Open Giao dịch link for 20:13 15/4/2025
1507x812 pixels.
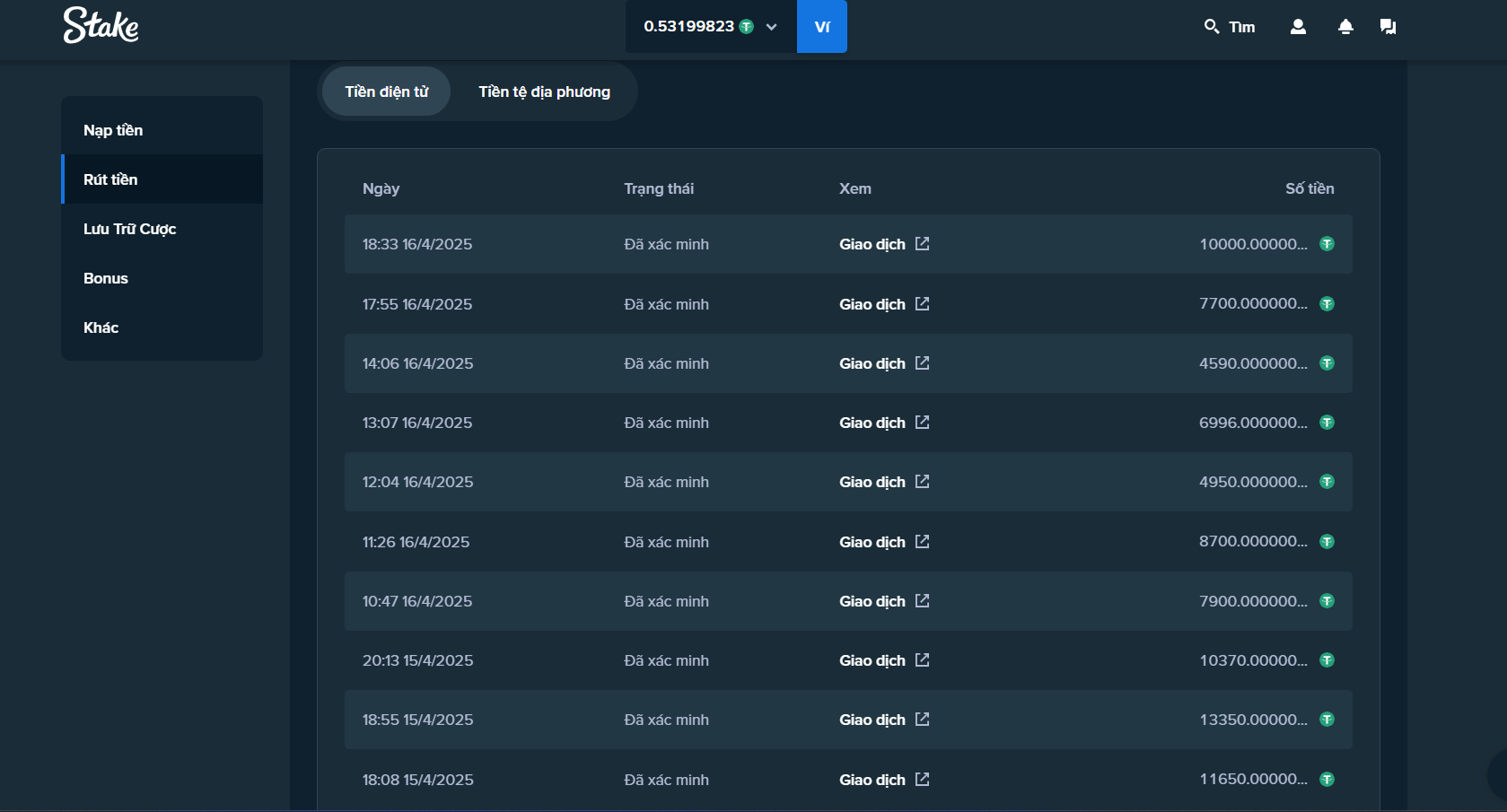click(872, 660)
